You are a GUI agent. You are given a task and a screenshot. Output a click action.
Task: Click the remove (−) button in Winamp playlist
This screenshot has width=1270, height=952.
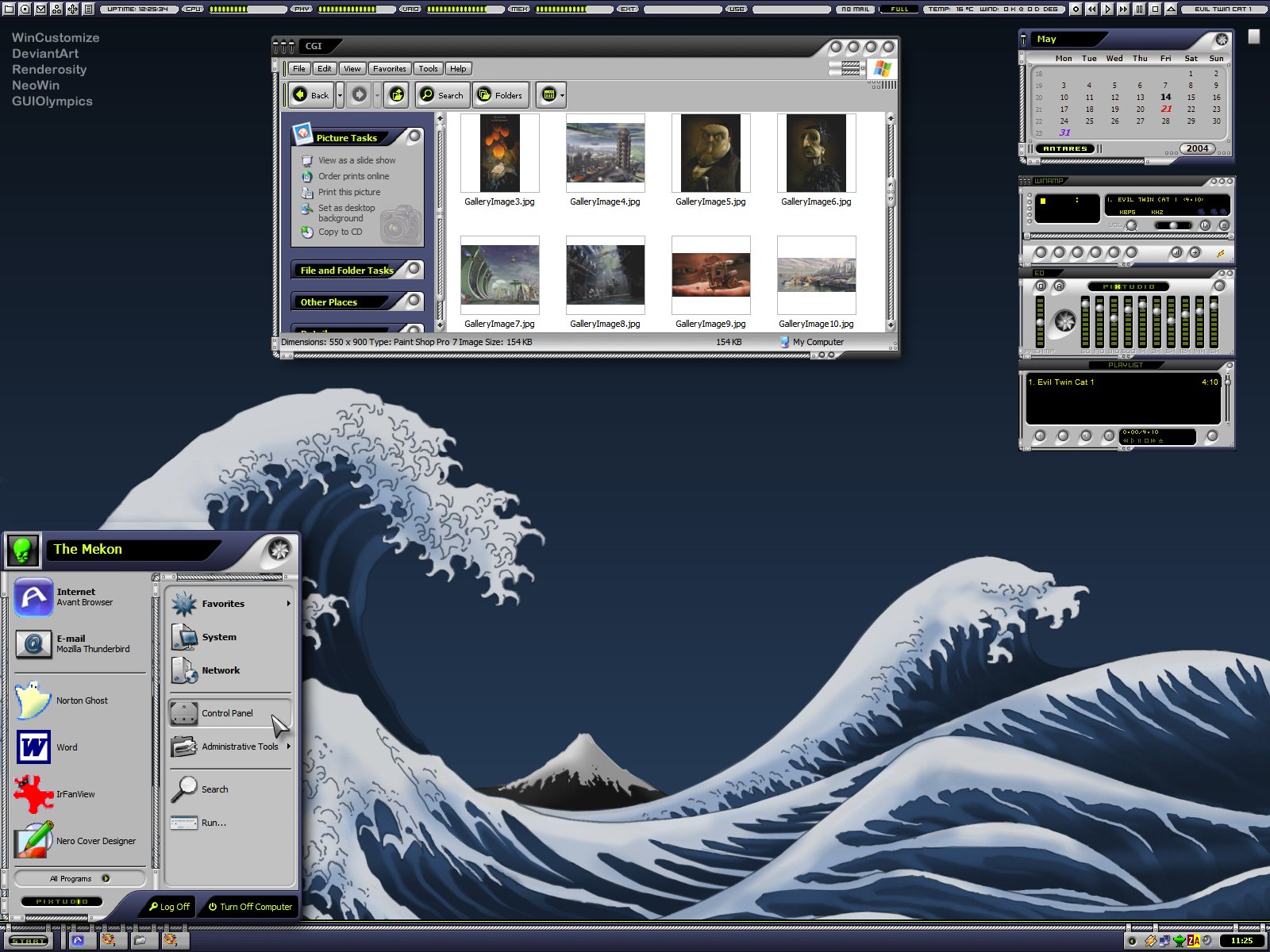click(x=1063, y=436)
